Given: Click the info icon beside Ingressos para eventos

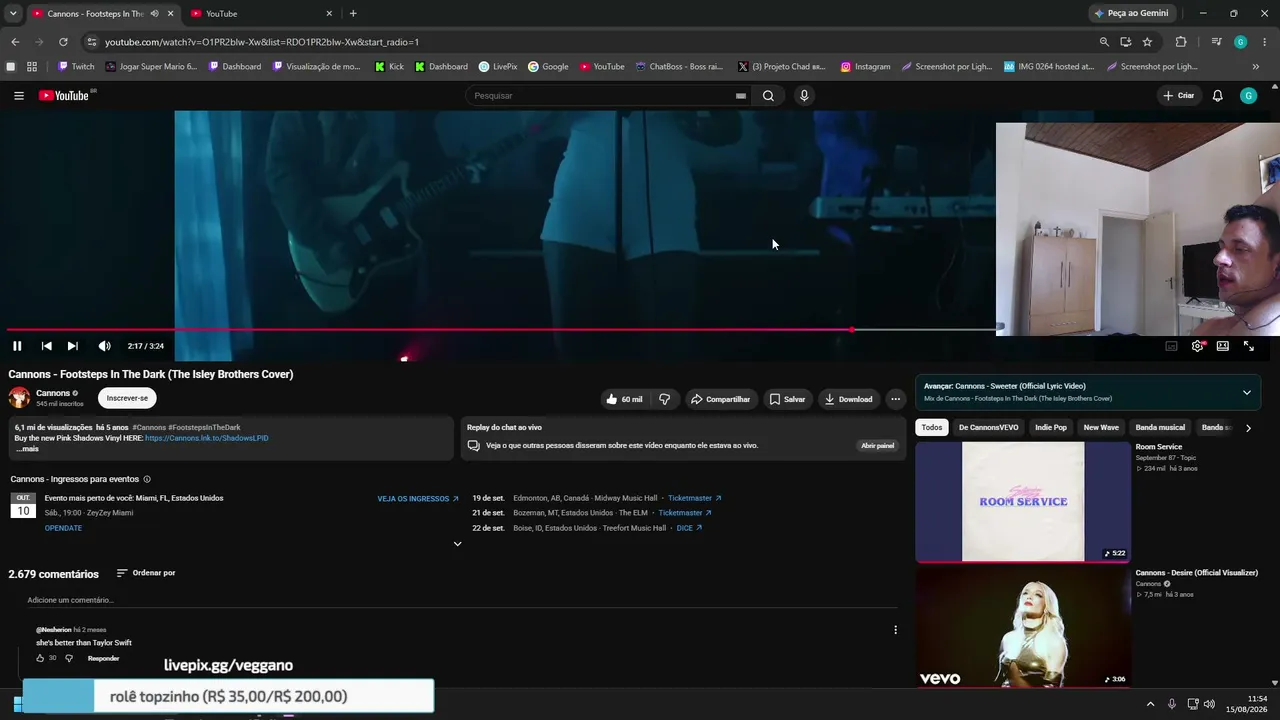Looking at the screenshot, I should coord(147,479).
